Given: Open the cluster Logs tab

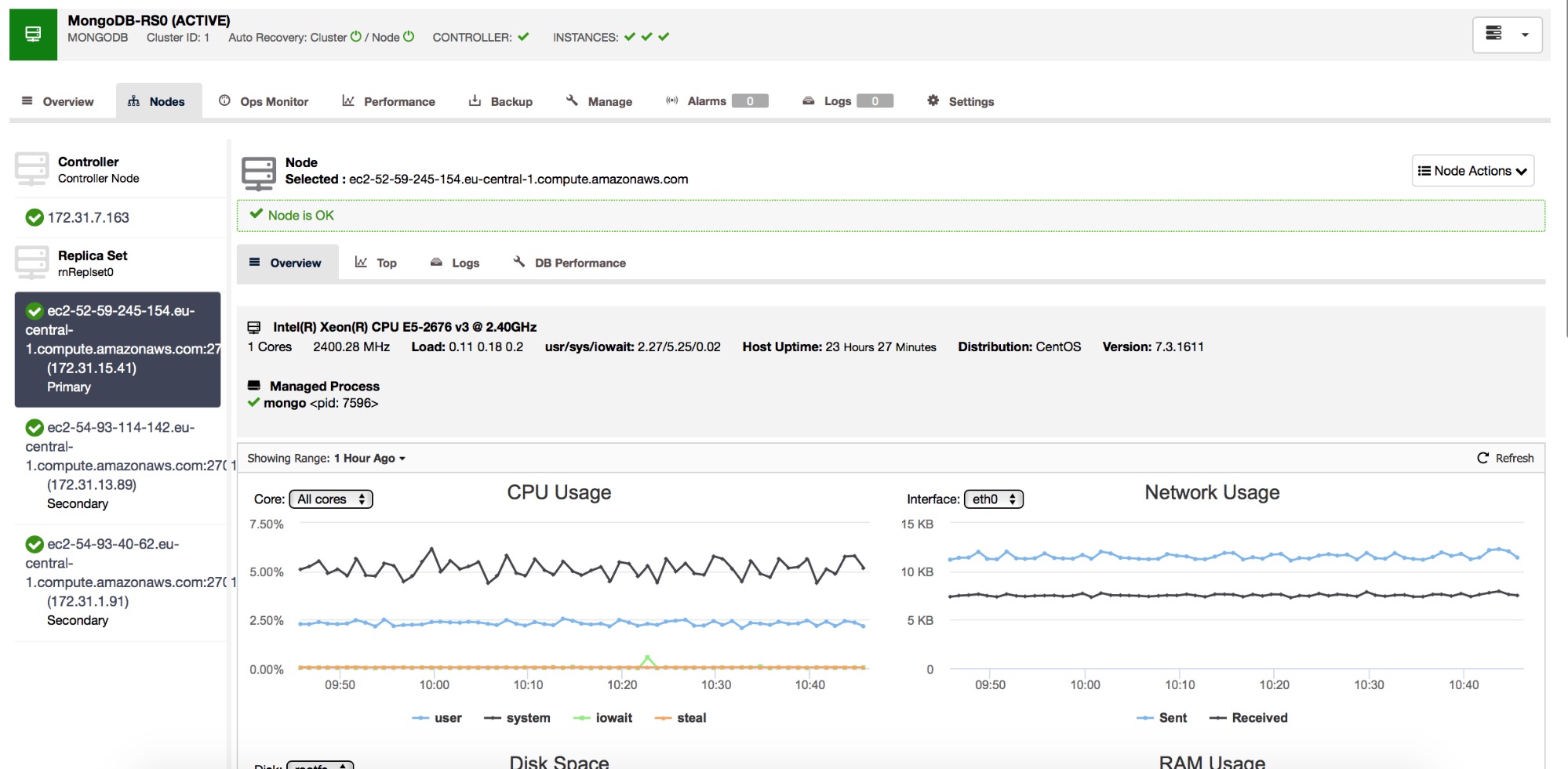Looking at the screenshot, I should [x=847, y=101].
